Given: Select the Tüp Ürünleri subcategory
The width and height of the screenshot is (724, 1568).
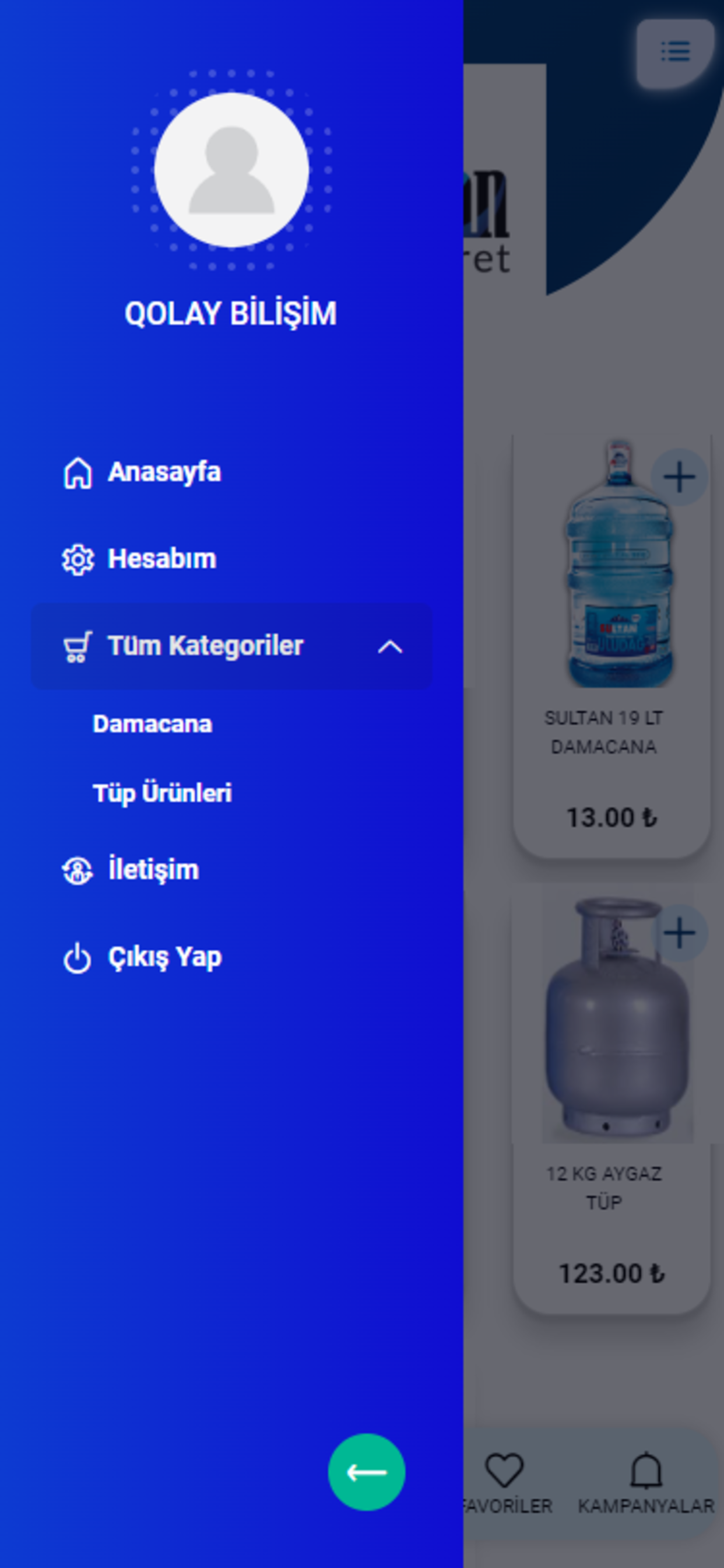Looking at the screenshot, I should click(162, 793).
